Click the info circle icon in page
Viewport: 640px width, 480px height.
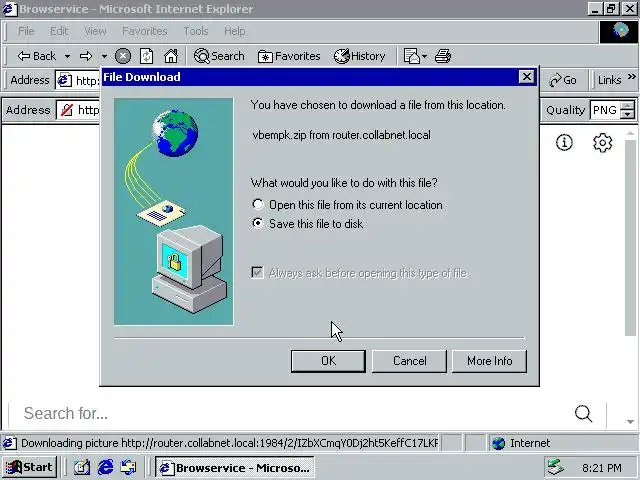pos(564,142)
